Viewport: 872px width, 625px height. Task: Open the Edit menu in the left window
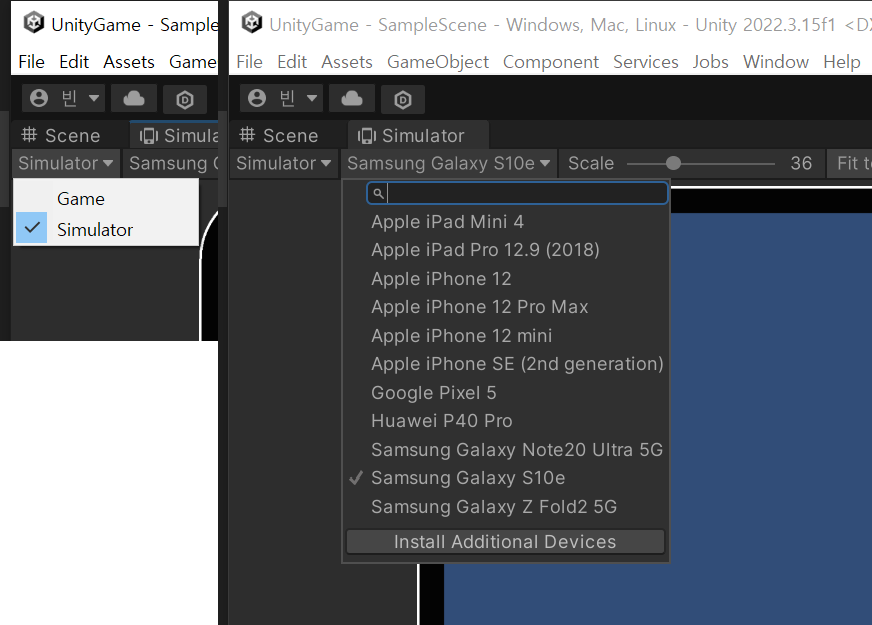tap(74, 62)
